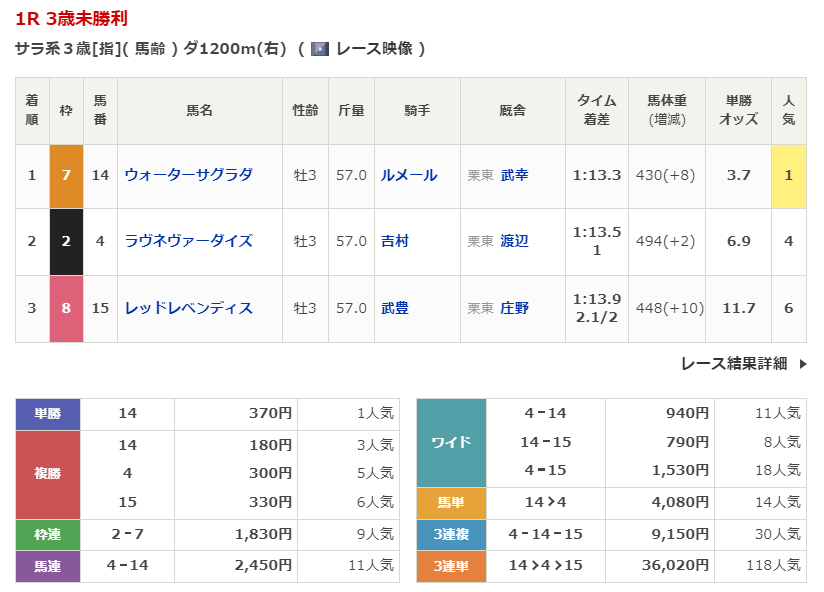Click the arrow beside レース結果詳細

click(x=802, y=364)
